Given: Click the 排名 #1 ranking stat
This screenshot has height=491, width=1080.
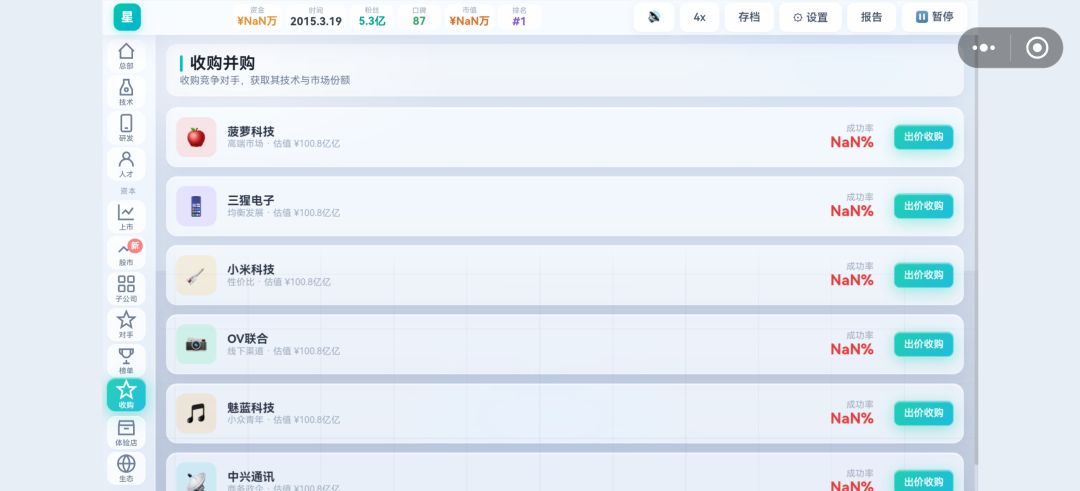Looking at the screenshot, I should 519,17.
